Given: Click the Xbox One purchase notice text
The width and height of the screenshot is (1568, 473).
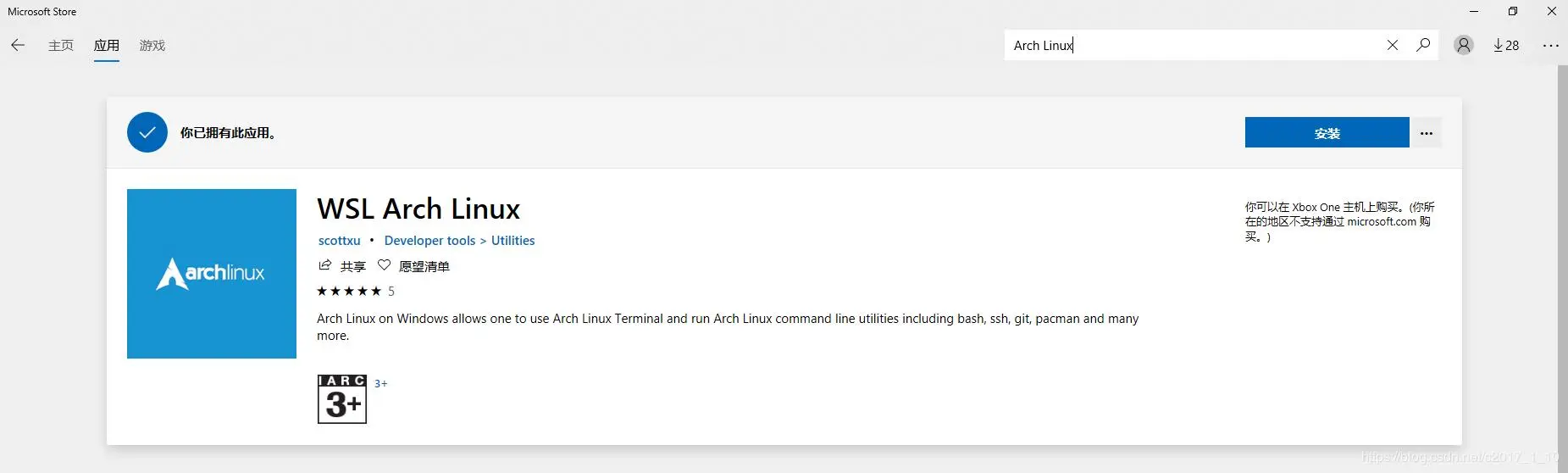Looking at the screenshot, I should pos(1340,222).
